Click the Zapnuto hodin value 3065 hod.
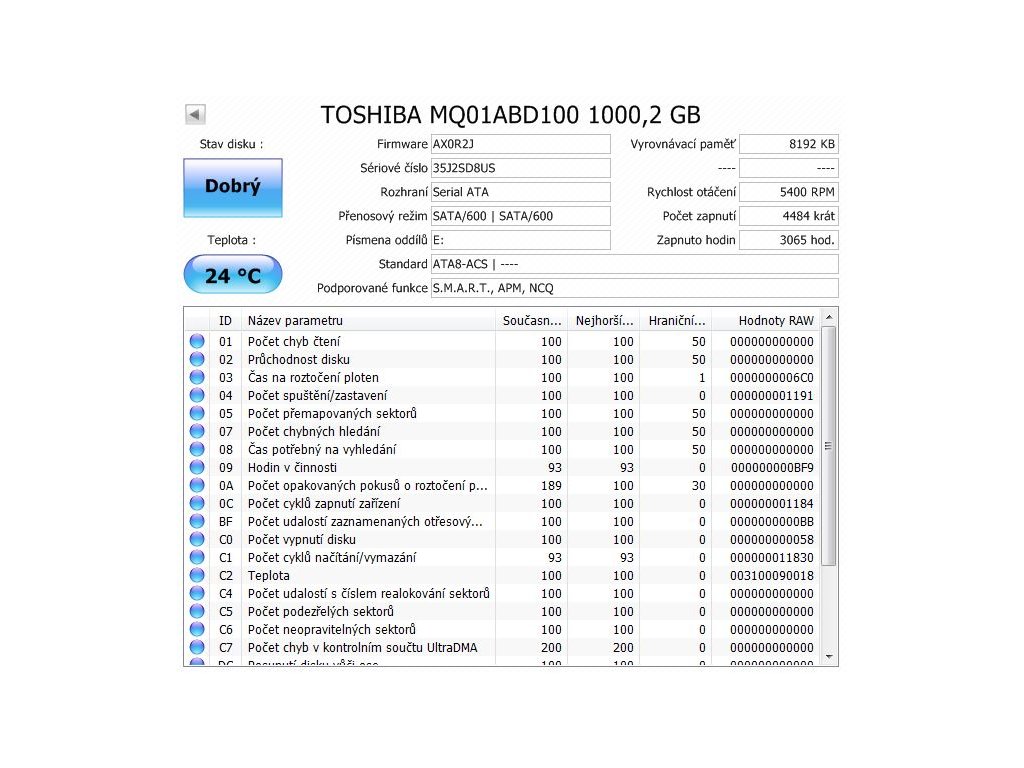1024x768 pixels. 789,240
